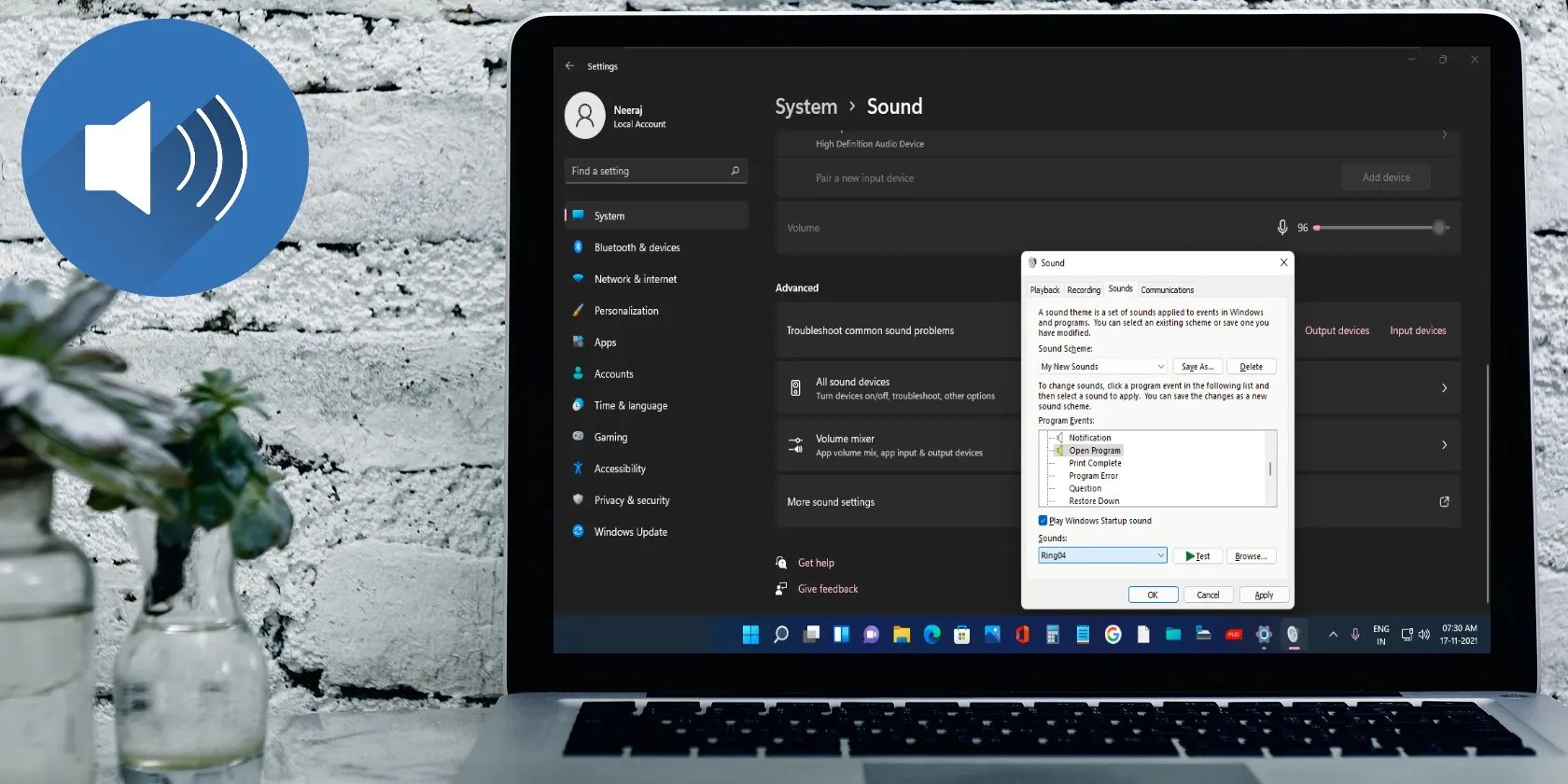Switch to the Communications tab
The image size is (1568, 784).
(1167, 290)
